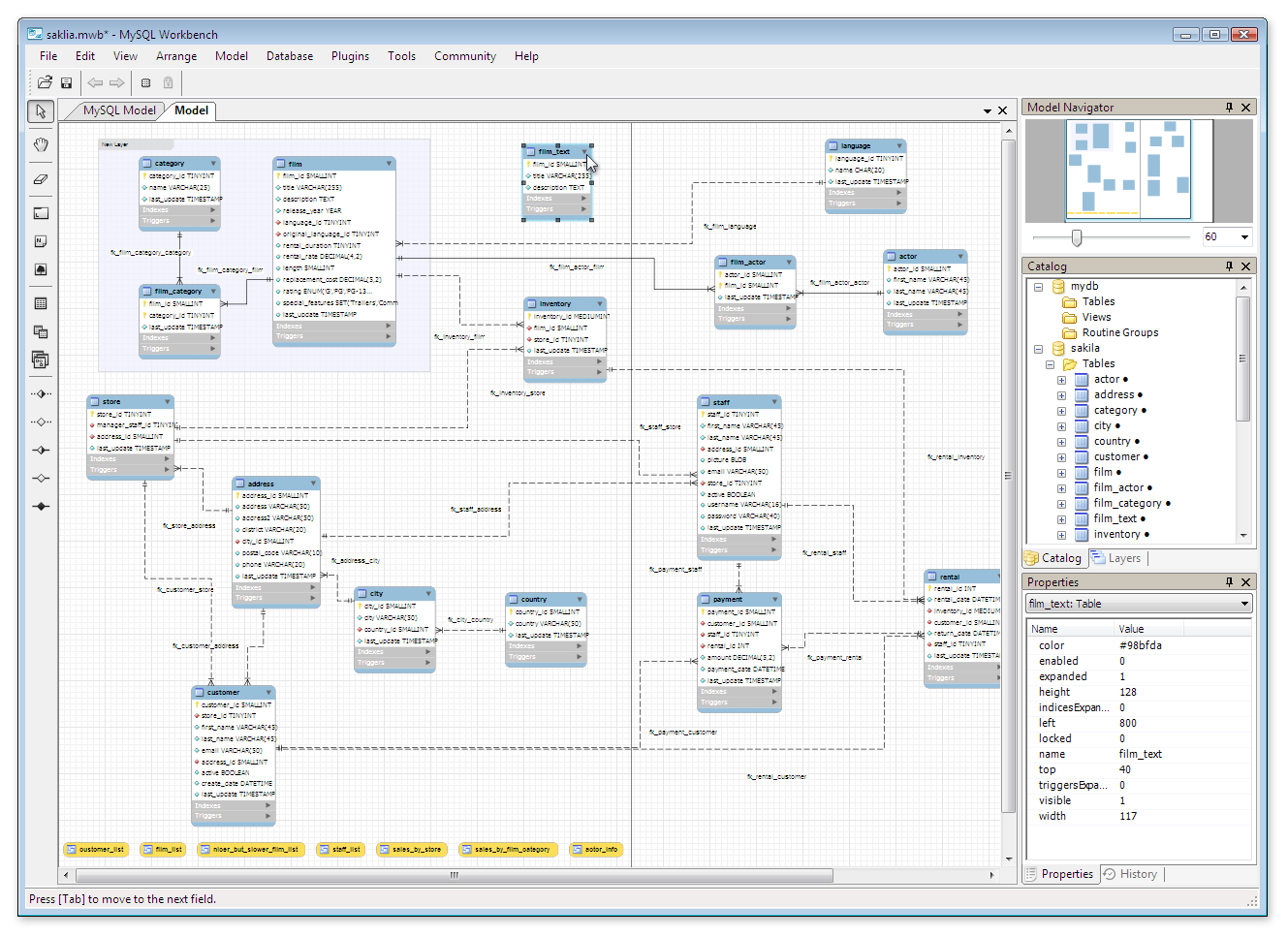Image resolution: width=1288 pixels, height=937 pixels.
Task: Select the Place New Table tool
Action: coord(41,304)
